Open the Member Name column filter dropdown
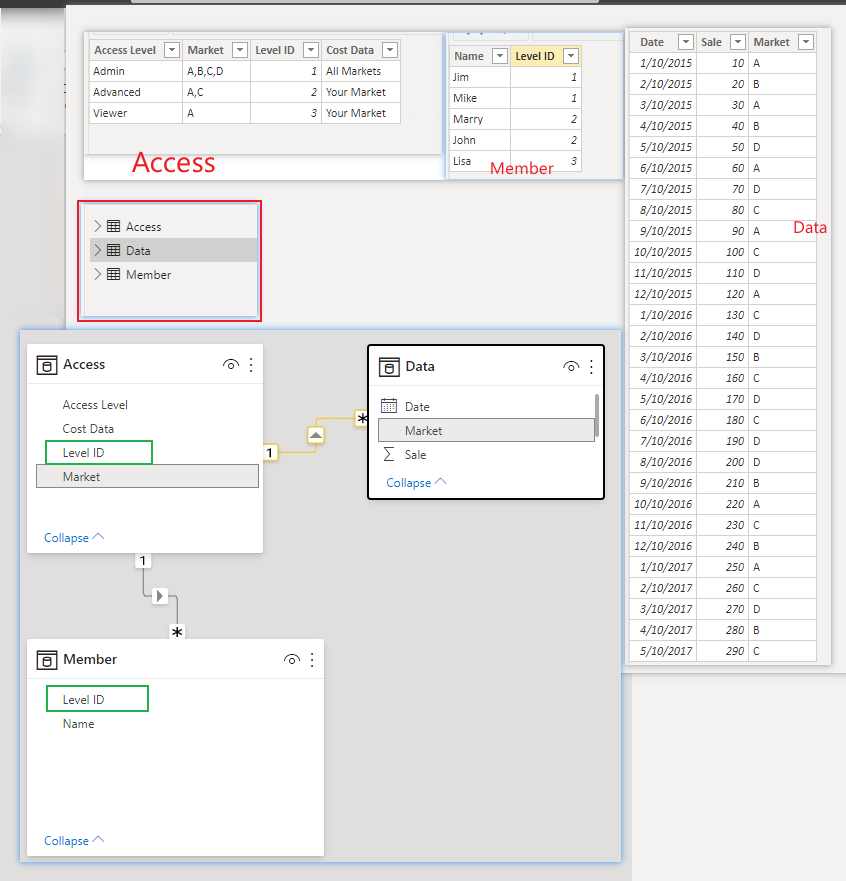 point(500,56)
